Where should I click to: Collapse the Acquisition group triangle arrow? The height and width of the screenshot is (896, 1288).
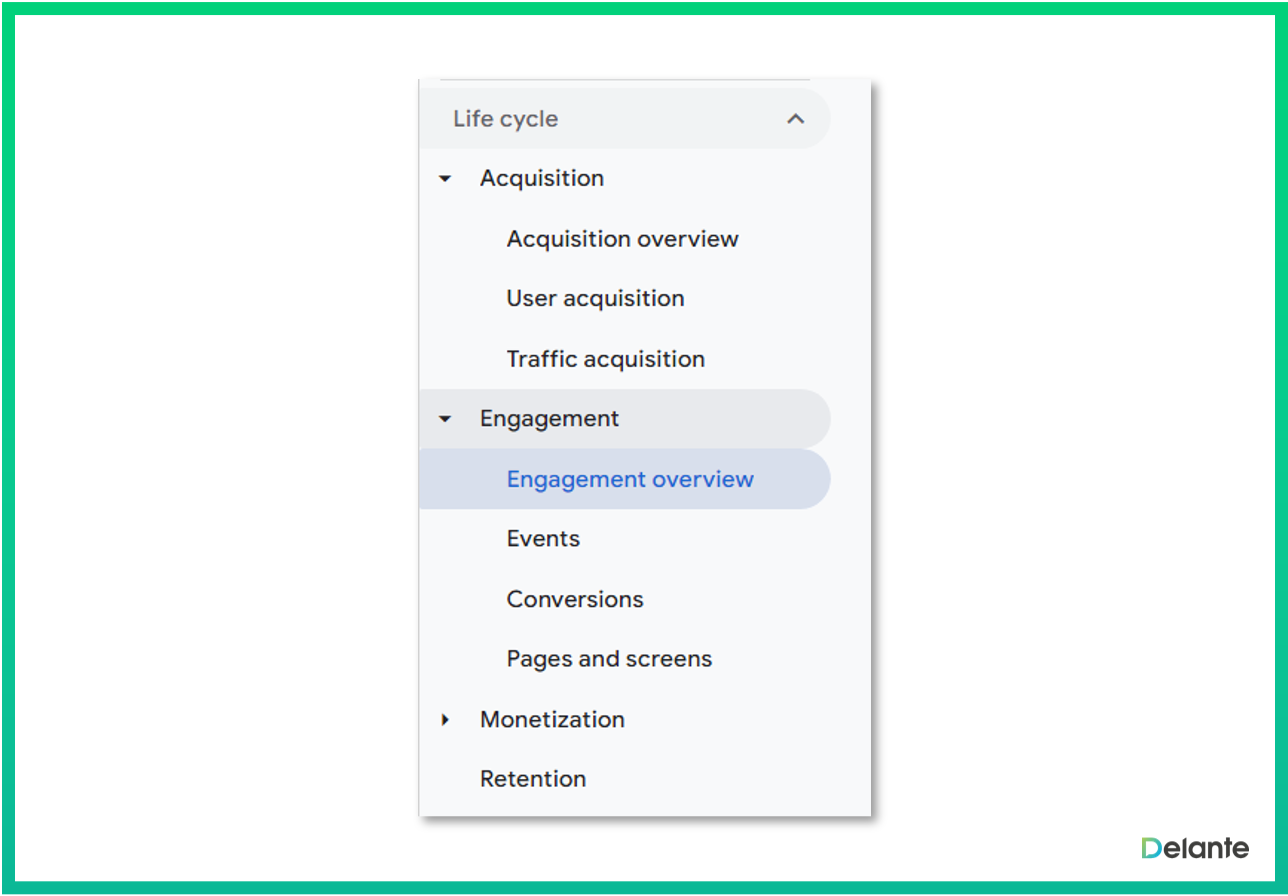tap(446, 179)
